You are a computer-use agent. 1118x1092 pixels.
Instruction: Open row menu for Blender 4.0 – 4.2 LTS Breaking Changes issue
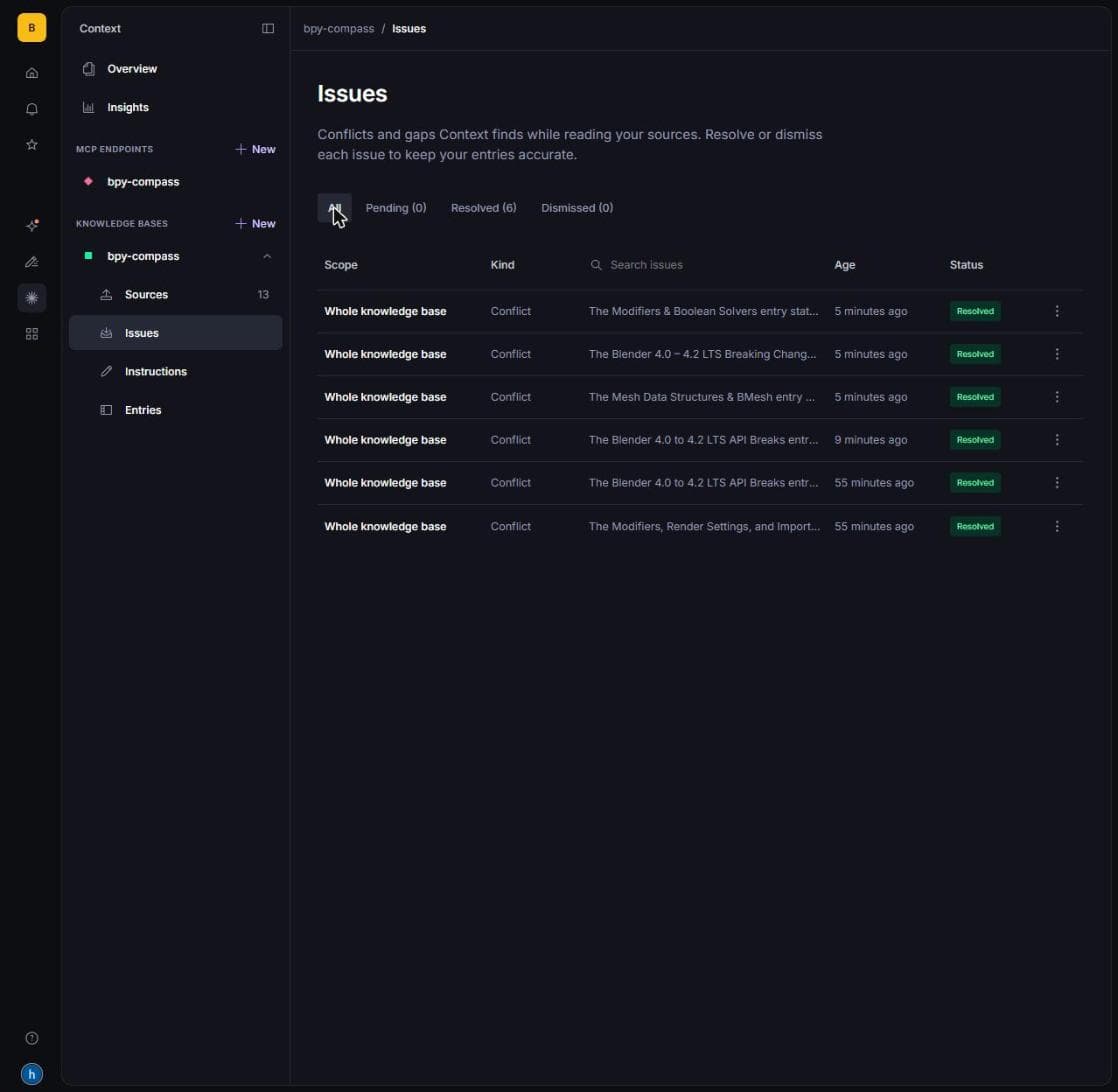tap(1057, 354)
